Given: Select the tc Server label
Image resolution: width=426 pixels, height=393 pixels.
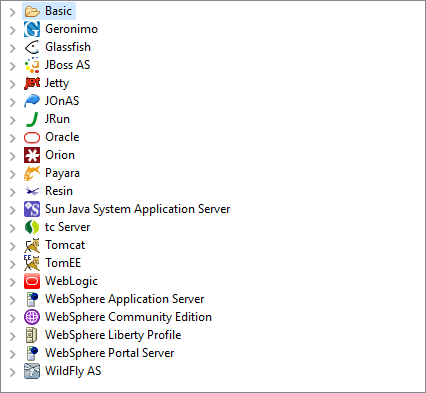Looking at the screenshot, I should [68, 227].
